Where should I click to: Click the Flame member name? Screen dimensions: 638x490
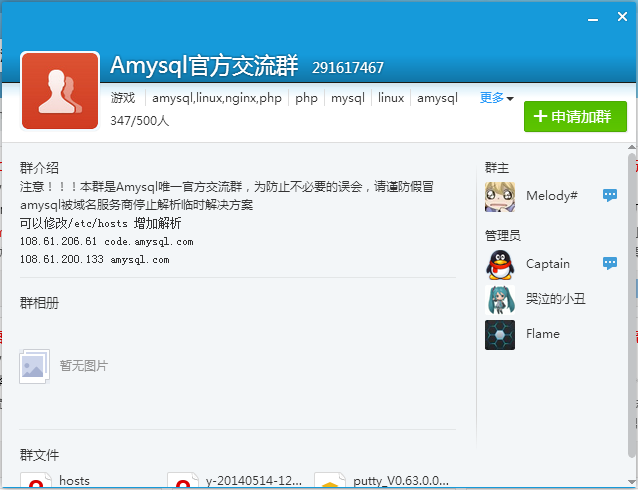tap(543, 334)
